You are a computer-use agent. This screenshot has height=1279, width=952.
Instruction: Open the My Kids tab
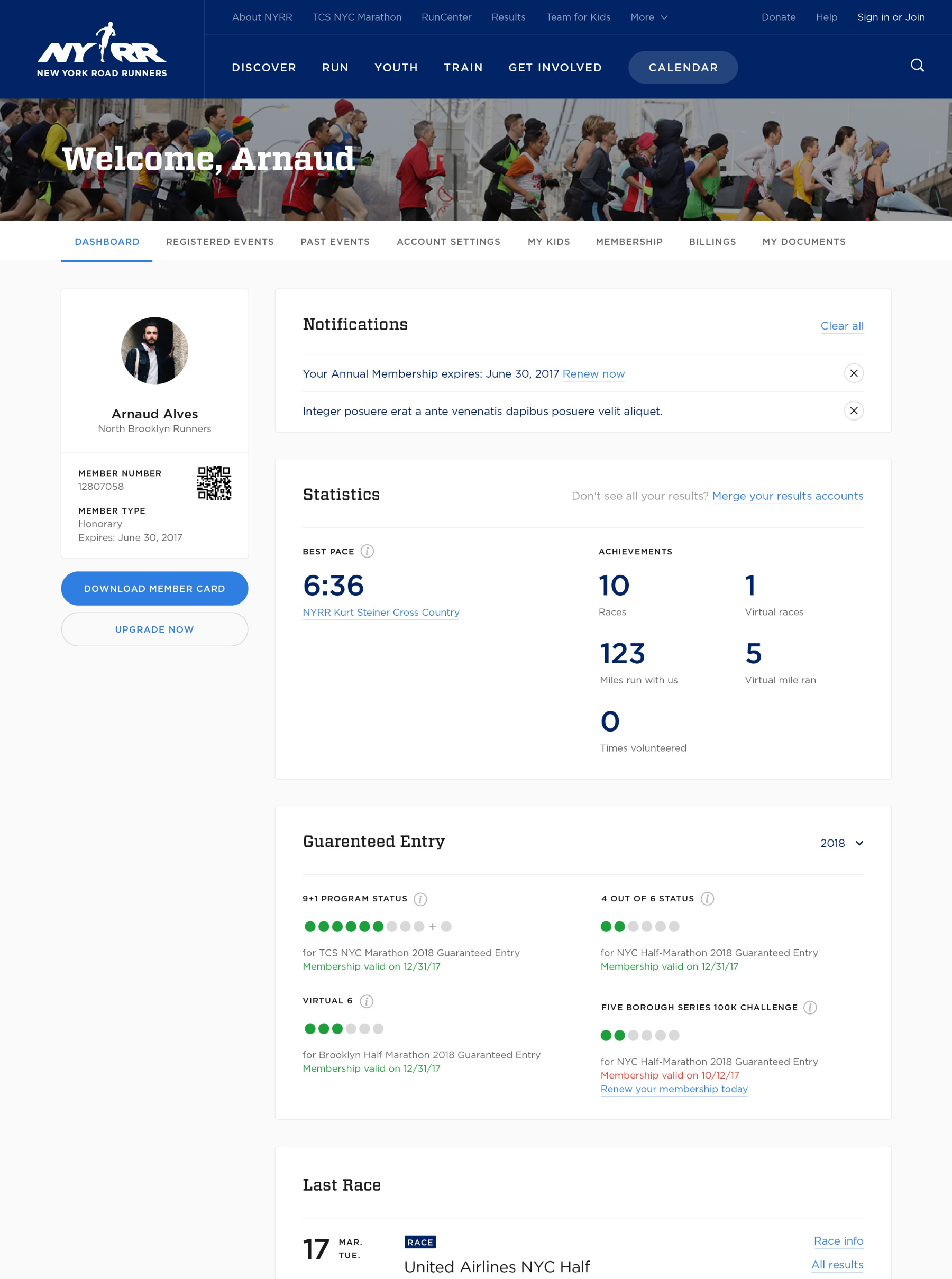click(548, 242)
